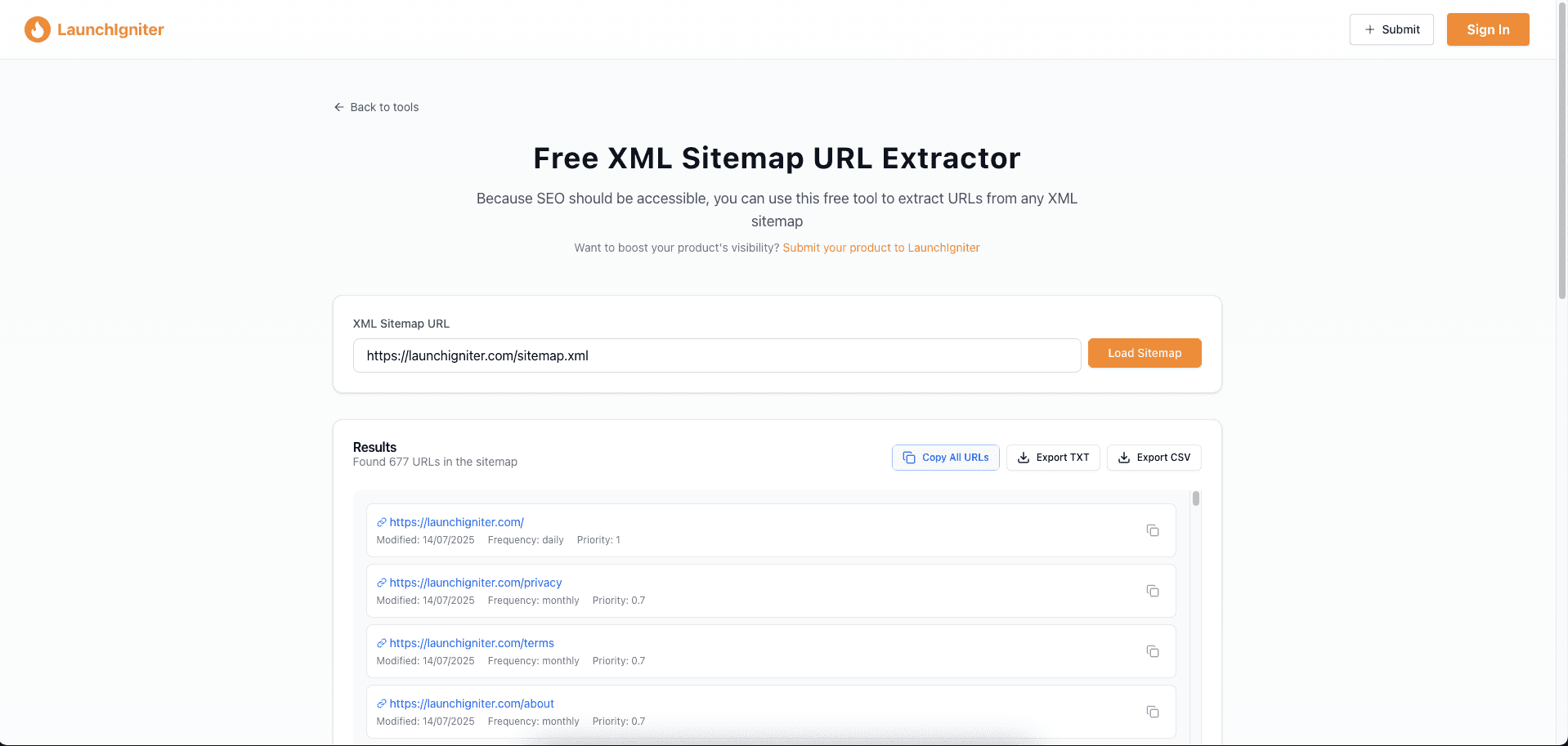Click the Submit button in header

(1391, 29)
